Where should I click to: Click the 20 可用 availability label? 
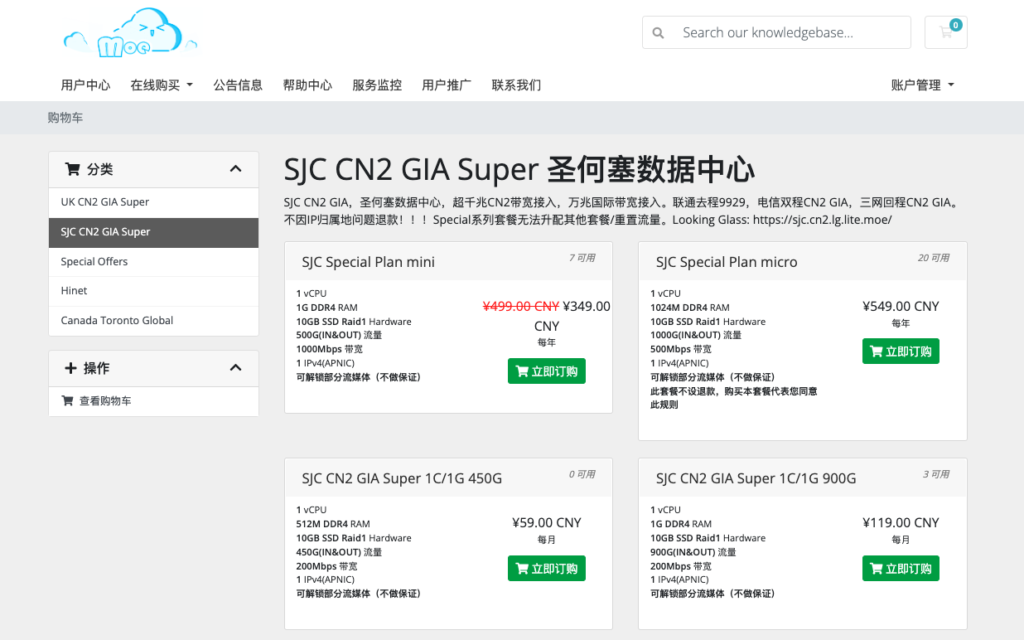click(933, 258)
